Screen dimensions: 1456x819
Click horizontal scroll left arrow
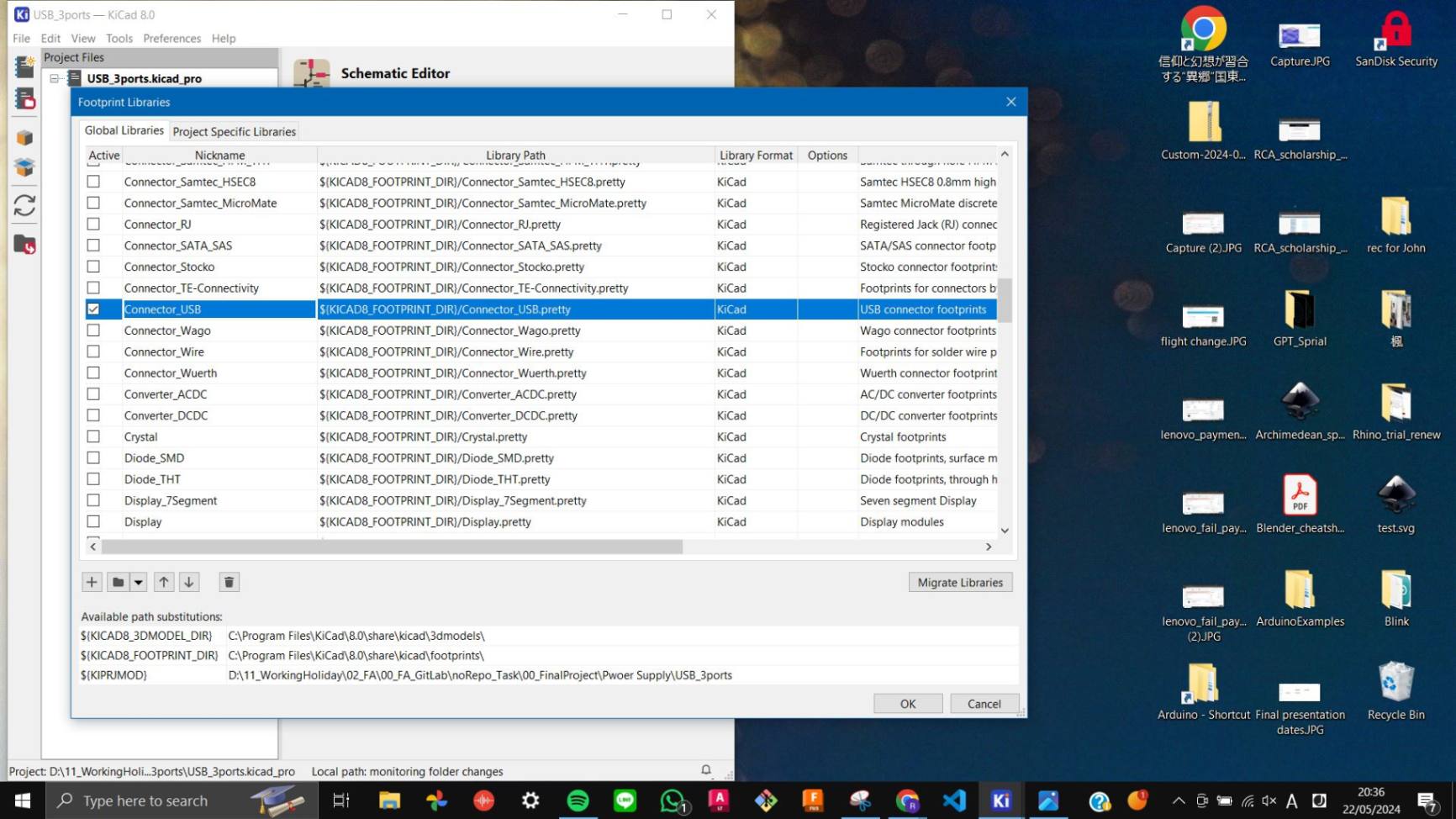pos(93,547)
